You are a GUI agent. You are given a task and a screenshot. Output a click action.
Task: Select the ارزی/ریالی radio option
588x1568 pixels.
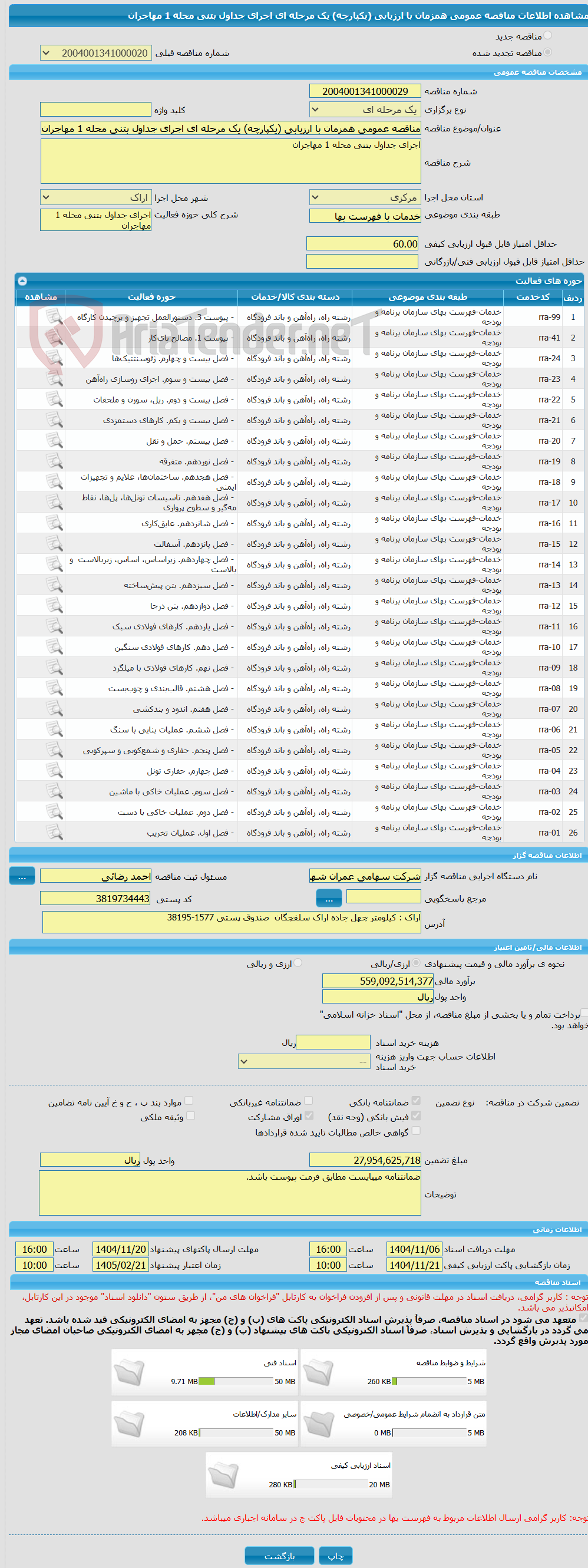tap(416, 963)
